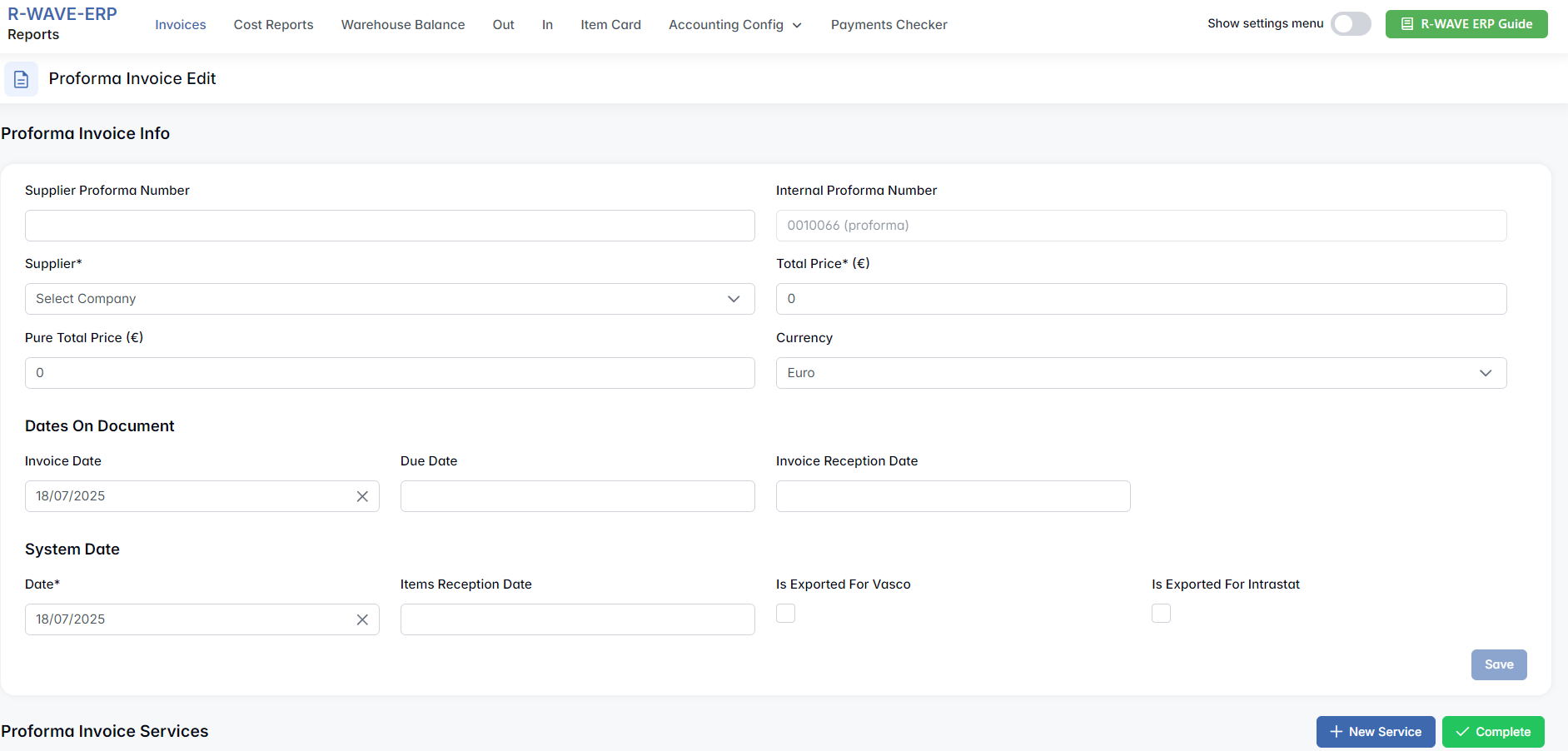The width and height of the screenshot is (1568, 751).
Task: Expand the Accounting Config menu
Action: point(734,25)
